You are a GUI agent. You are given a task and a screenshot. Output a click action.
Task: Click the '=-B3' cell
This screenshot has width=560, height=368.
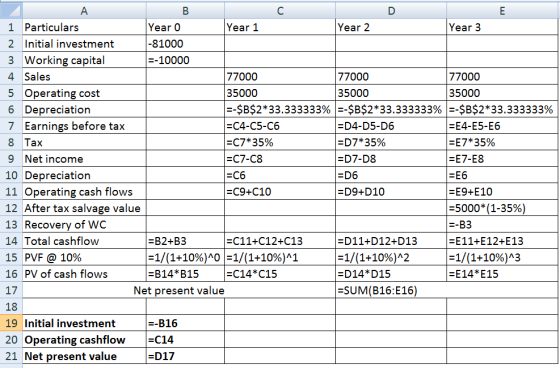502,224
